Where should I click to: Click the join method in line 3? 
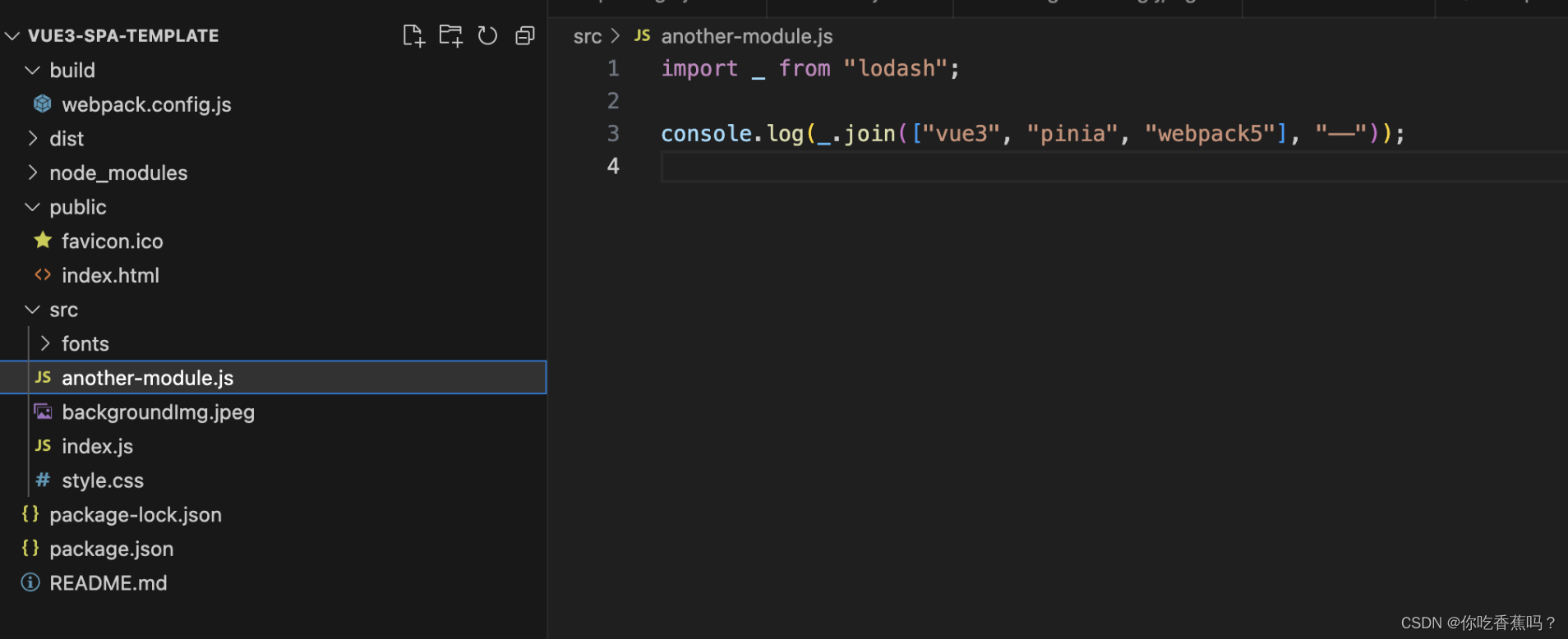[x=869, y=133]
